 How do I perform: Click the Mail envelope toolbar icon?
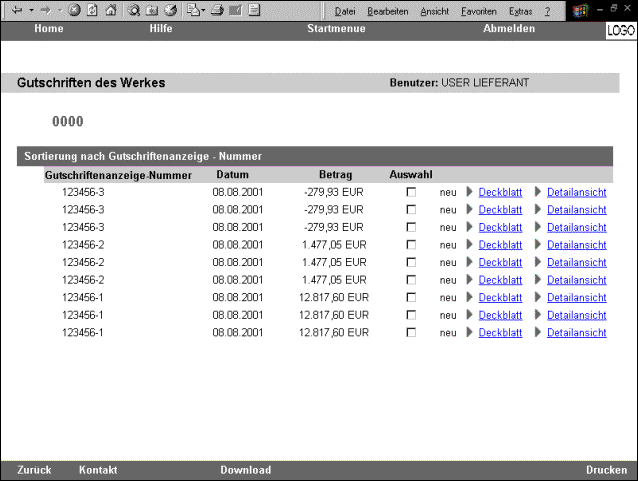pyautogui.click(x=194, y=10)
